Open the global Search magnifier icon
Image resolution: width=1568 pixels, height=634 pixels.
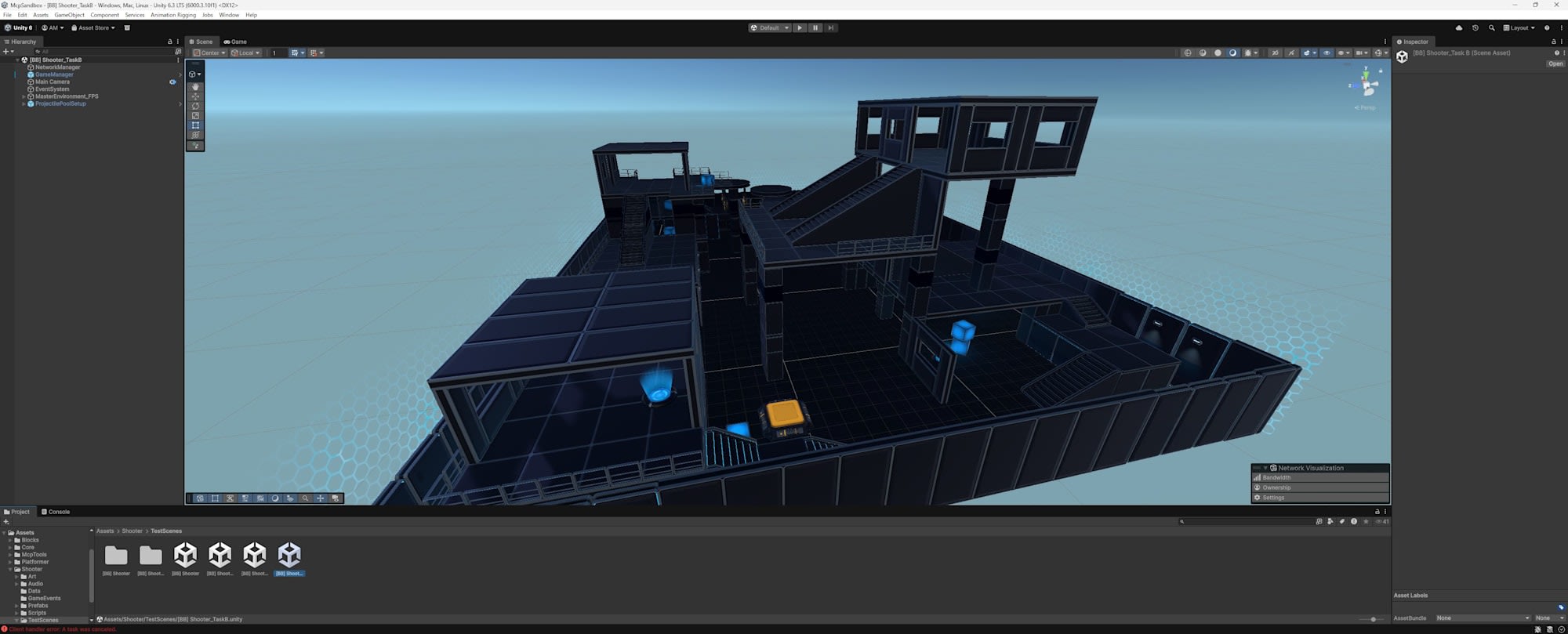[x=1491, y=28]
